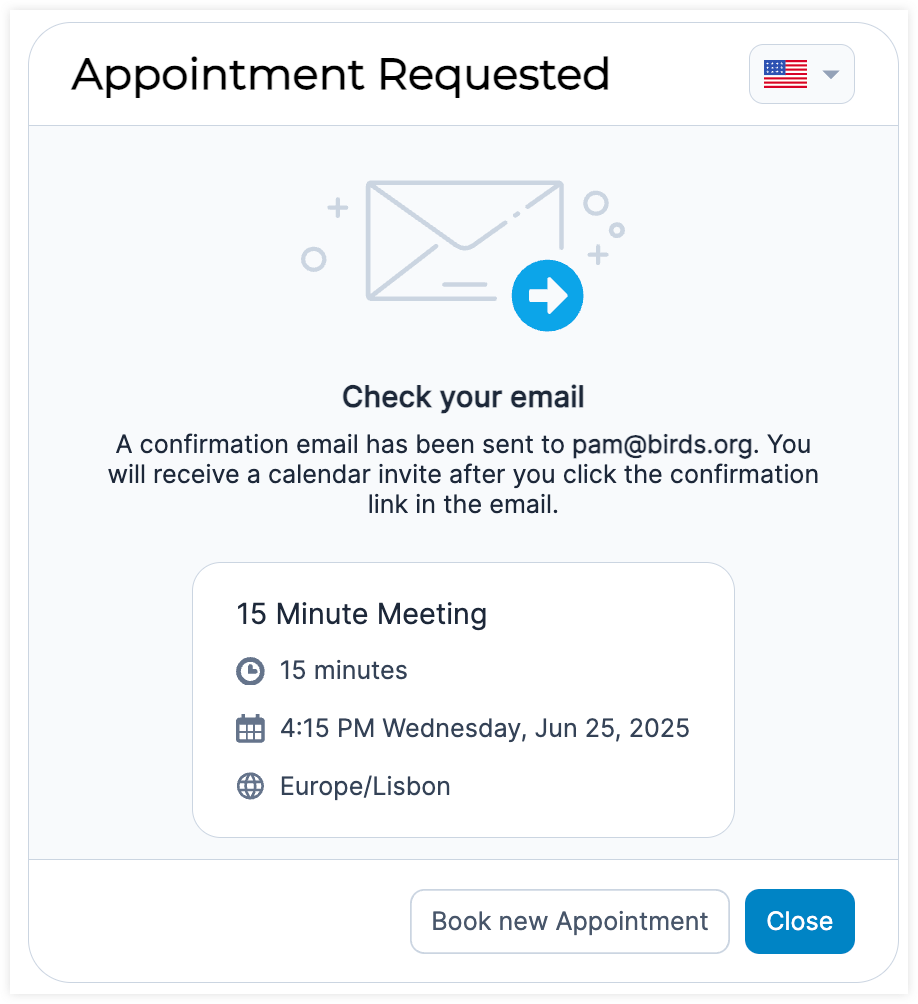Expand the 15 Minute Meeting details card
Viewport: 918px width, 1004px height.
[463, 698]
